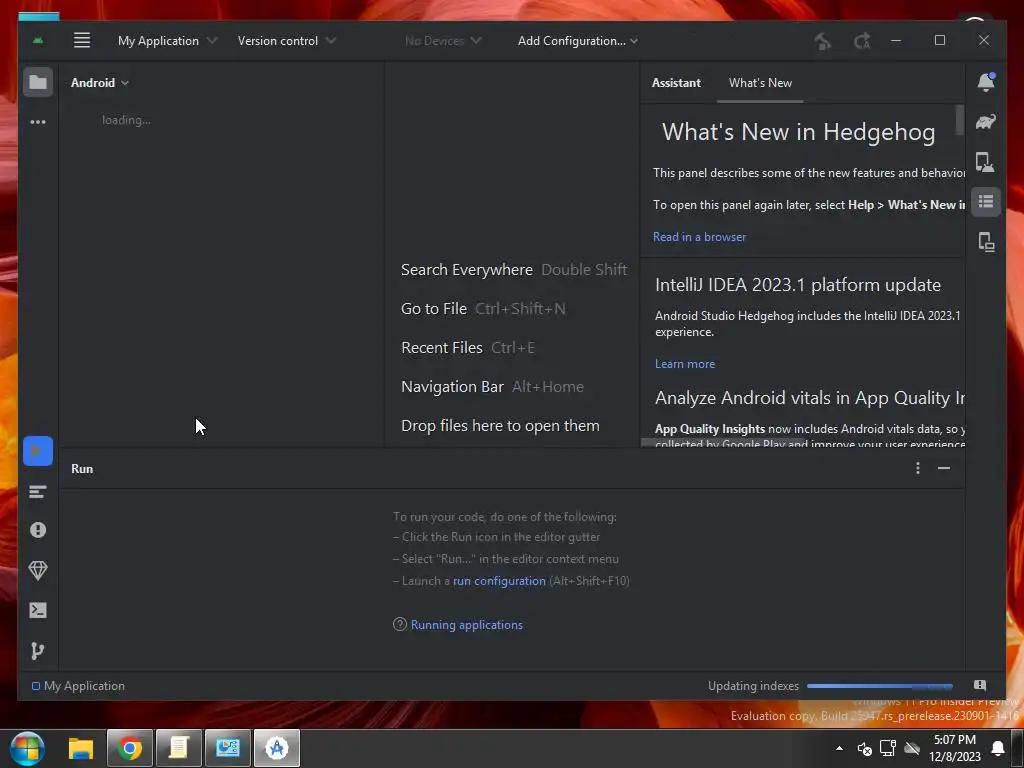Open App Quality Insights gem icon
1024x768 pixels.
point(38,571)
